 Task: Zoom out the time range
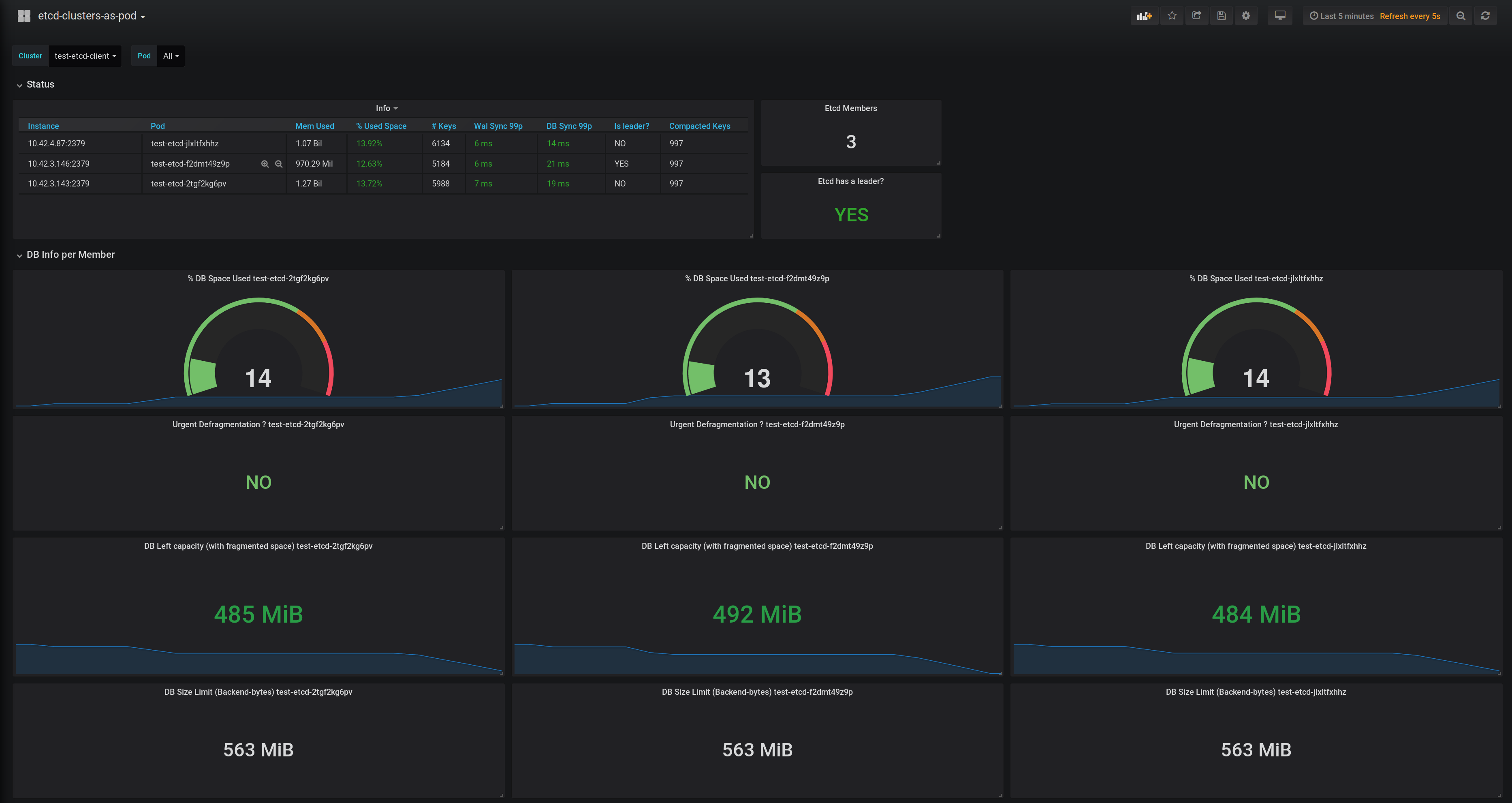(1461, 16)
